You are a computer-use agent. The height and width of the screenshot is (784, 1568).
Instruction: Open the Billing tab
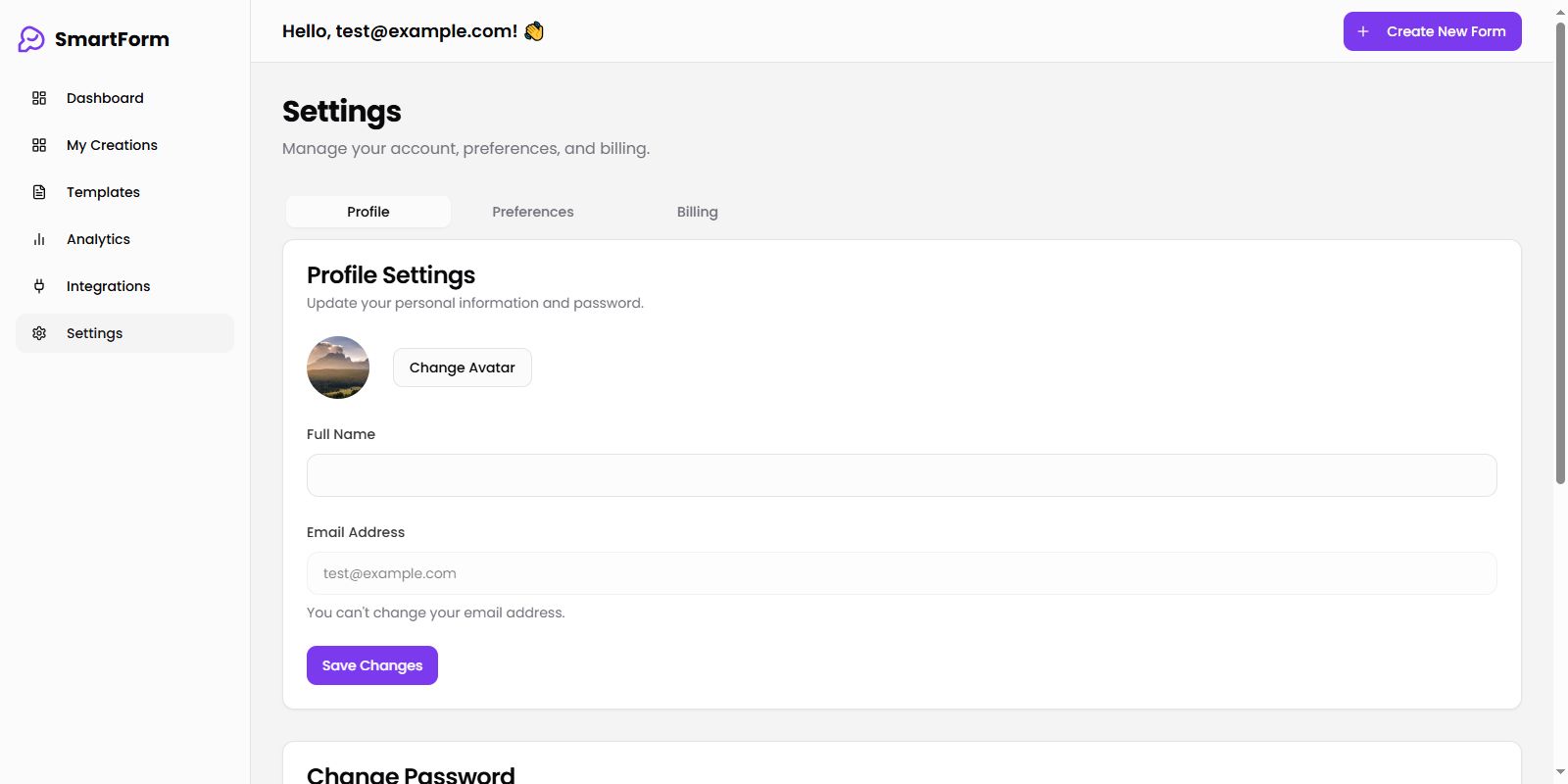(x=697, y=212)
